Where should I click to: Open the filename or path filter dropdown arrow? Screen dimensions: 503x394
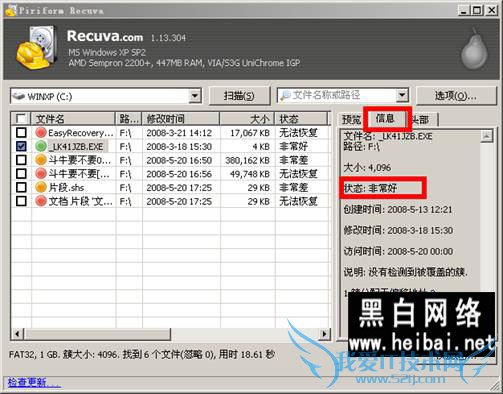pyautogui.click(x=402, y=96)
